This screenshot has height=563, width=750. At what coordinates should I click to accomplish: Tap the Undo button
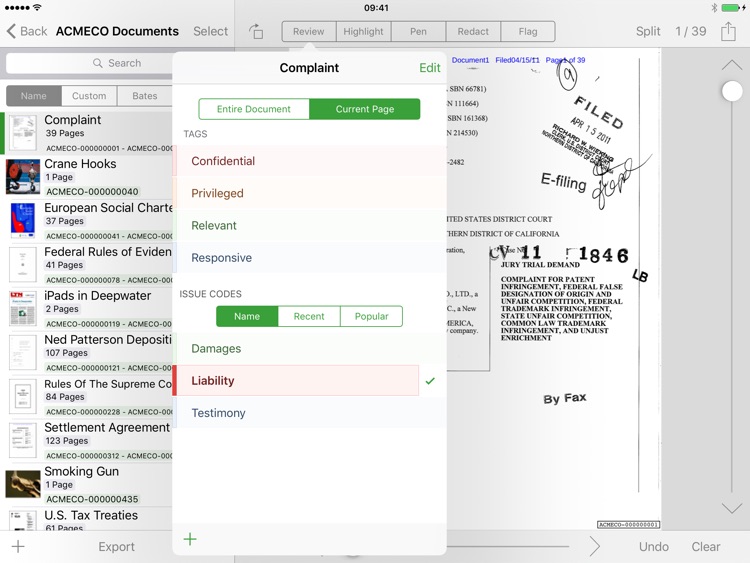click(x=654, y=547)
